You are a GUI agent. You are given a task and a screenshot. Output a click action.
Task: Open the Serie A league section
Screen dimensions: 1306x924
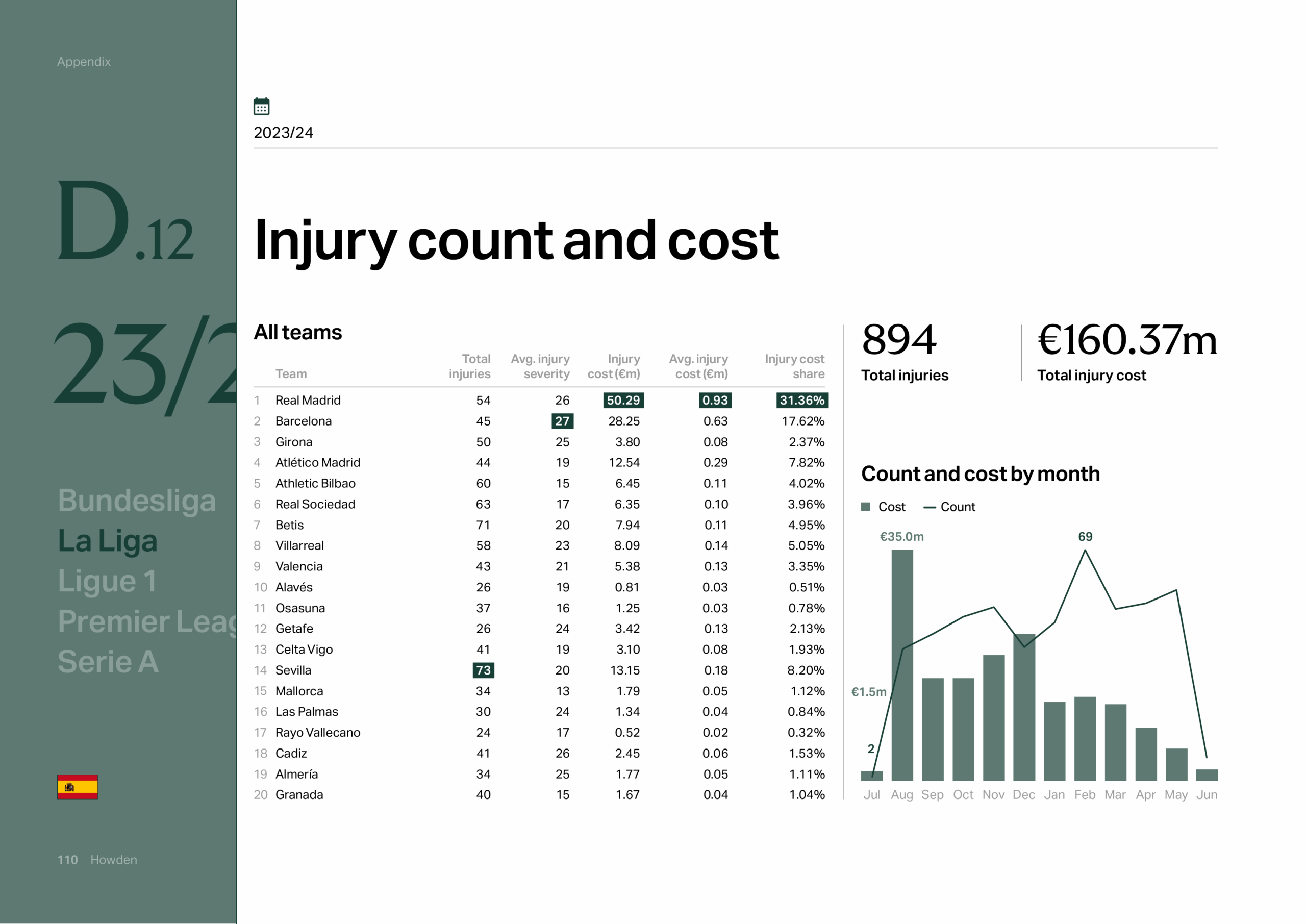[108, 662]
